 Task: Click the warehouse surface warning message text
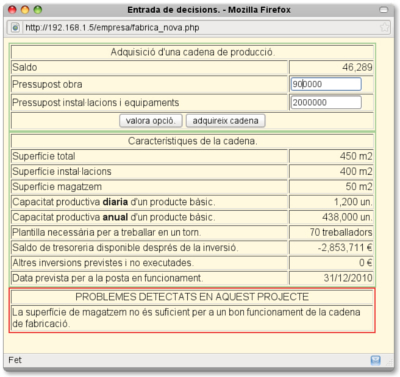[186, 318]
